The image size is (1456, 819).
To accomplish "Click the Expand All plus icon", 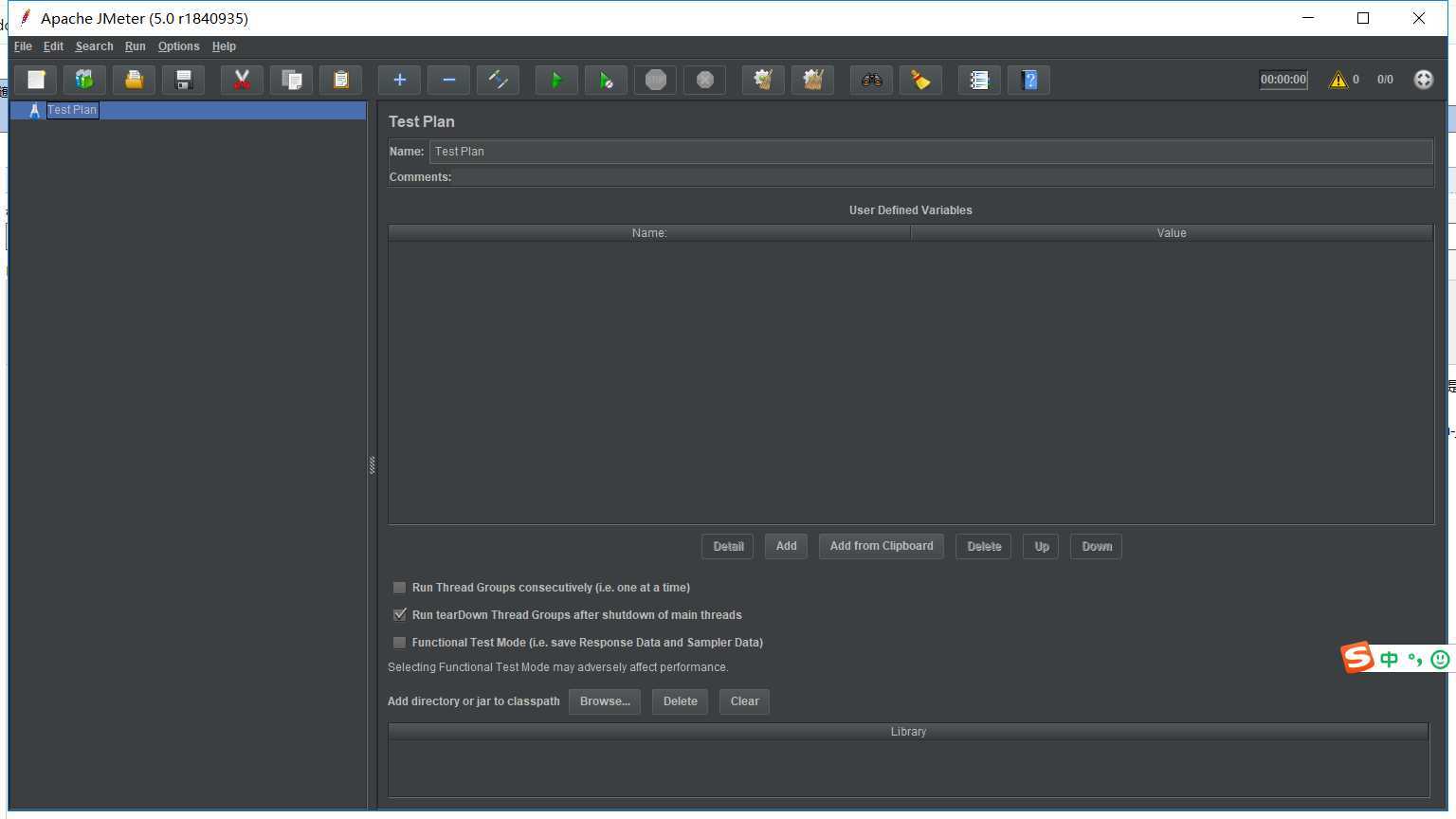I will point(399,80).
